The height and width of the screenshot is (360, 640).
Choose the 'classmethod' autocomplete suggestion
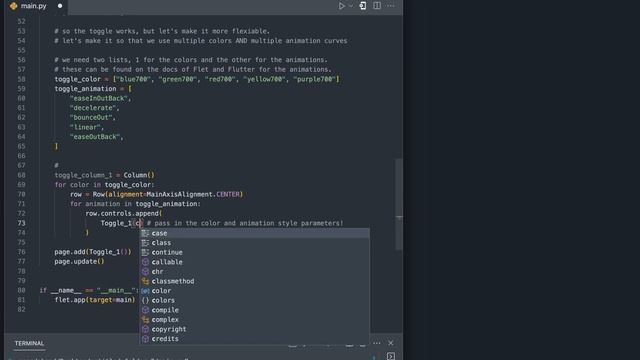[255, 281]
